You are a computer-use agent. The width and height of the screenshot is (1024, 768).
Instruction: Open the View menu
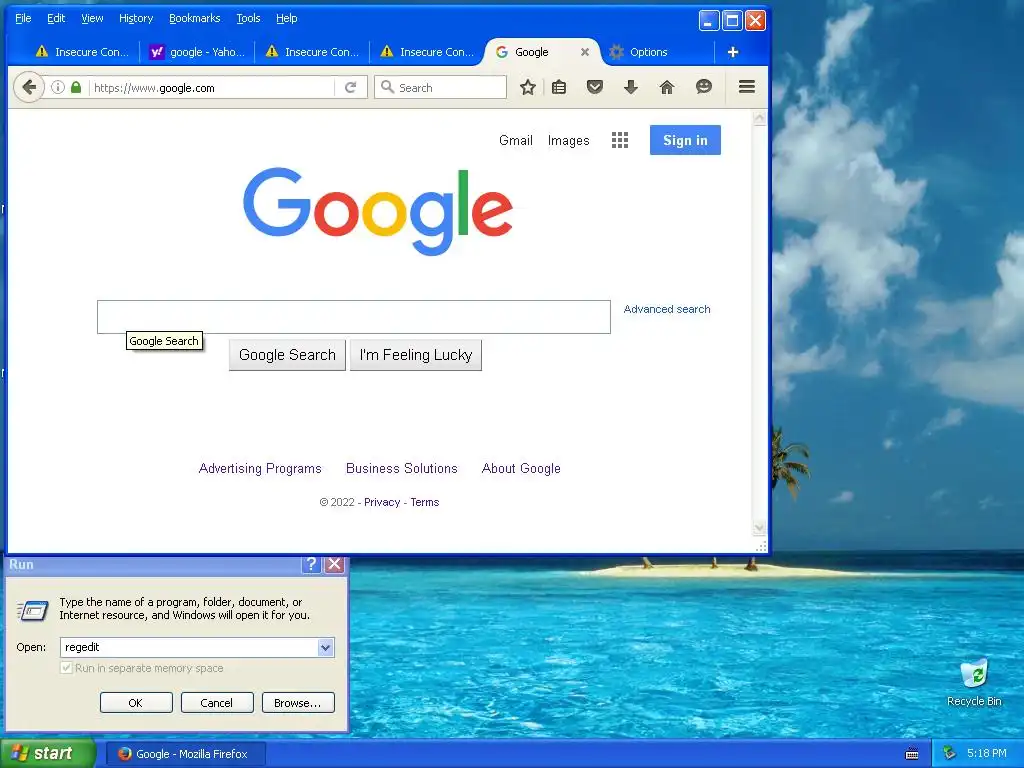[x=92, y=18]
